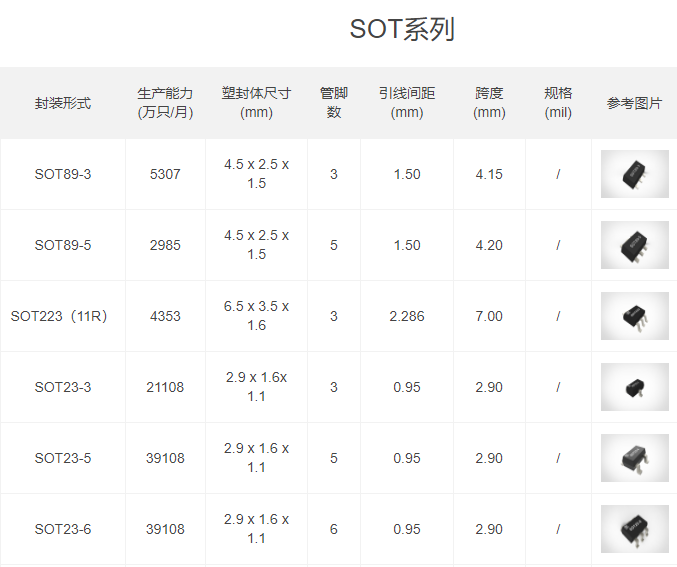
Task: Select the 21108 capacity value for SOT23-3
Action: (x=165, y=387)
